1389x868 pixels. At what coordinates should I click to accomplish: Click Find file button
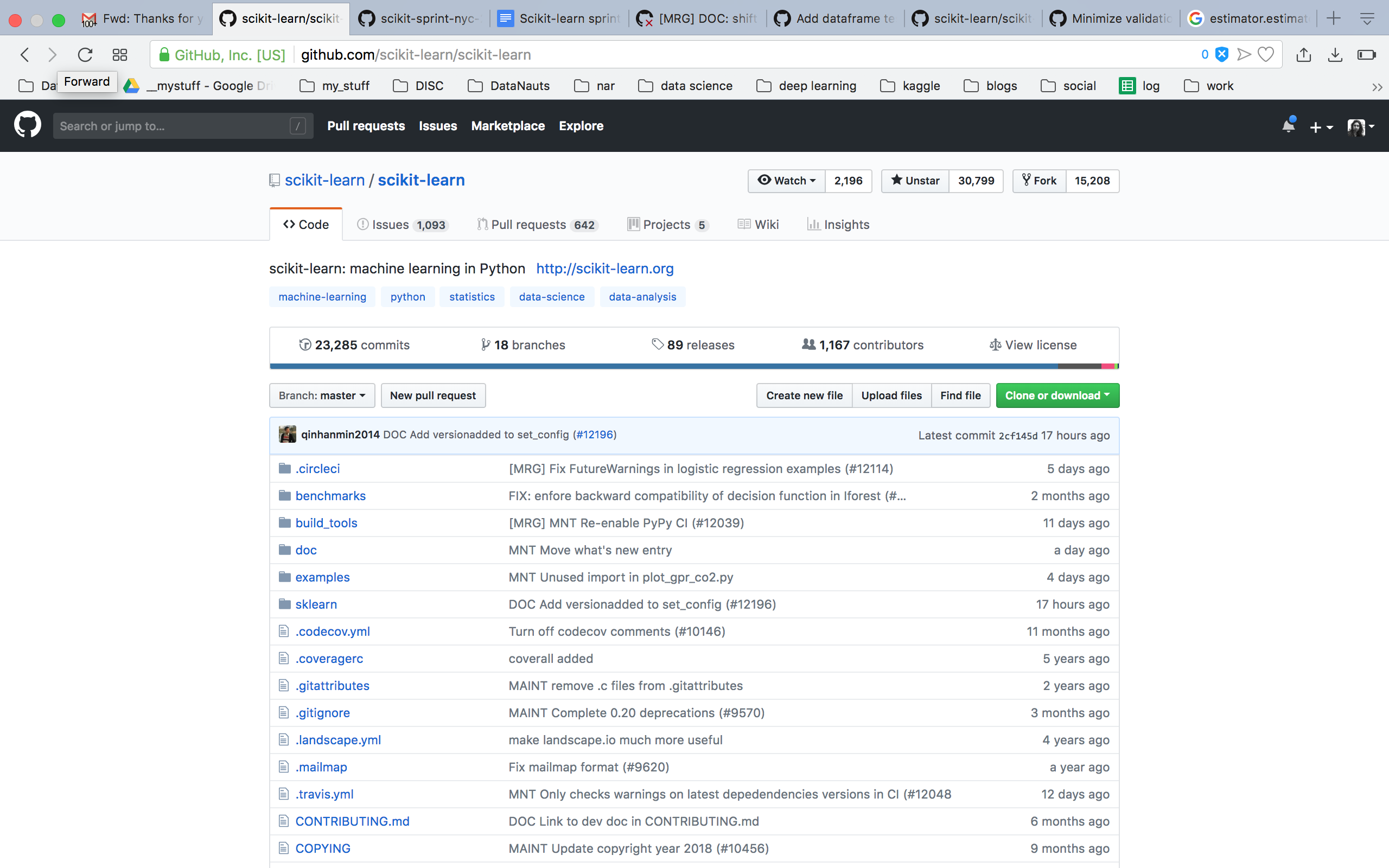[960, 395]
